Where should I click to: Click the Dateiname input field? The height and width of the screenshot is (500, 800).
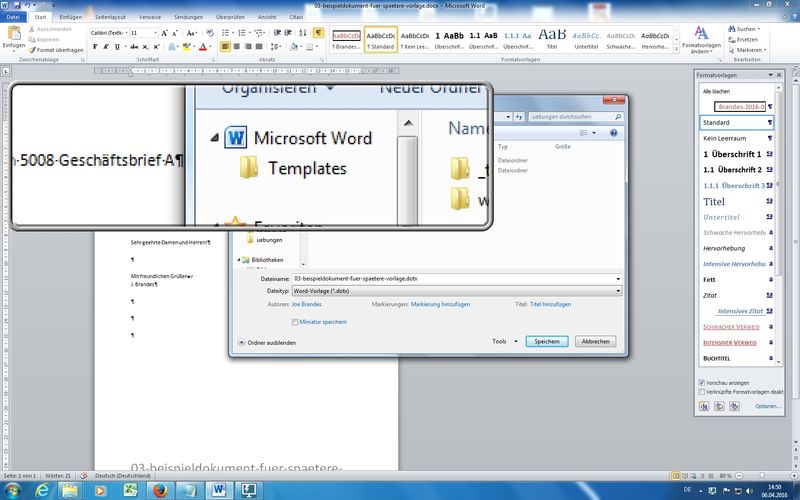coord(450,279)
